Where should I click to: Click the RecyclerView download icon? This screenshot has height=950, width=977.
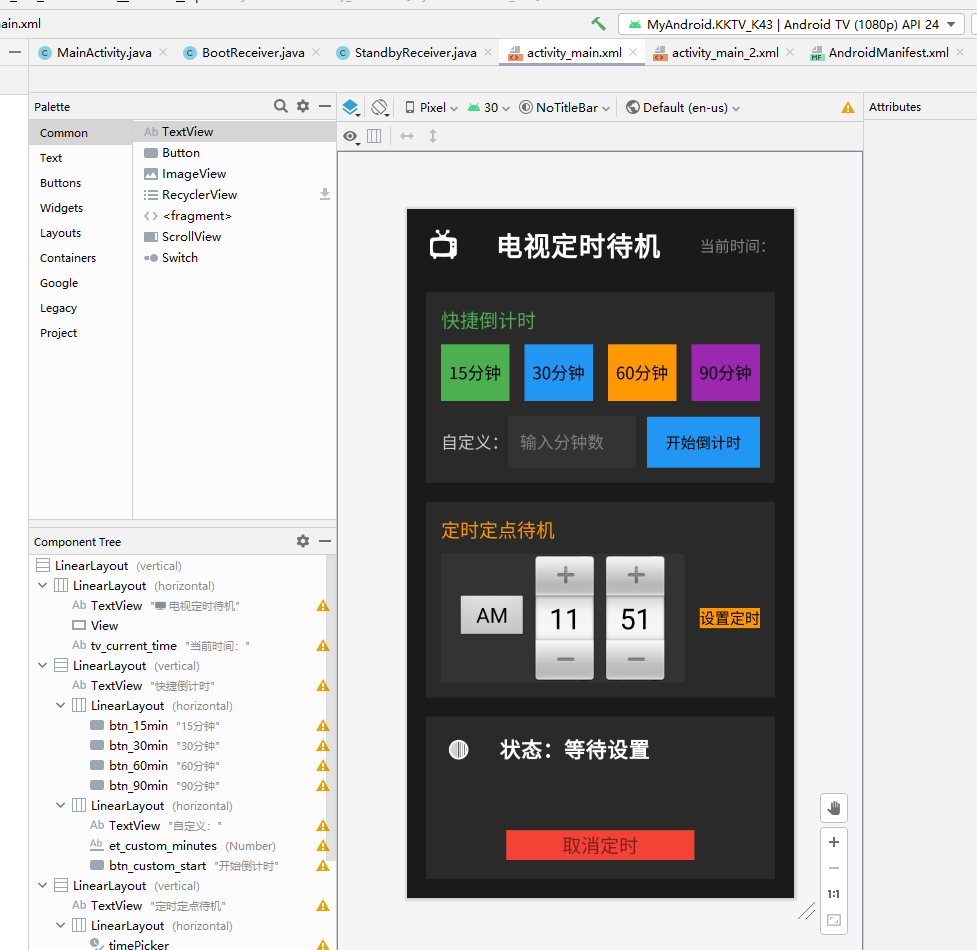click(x=324, y=194)
